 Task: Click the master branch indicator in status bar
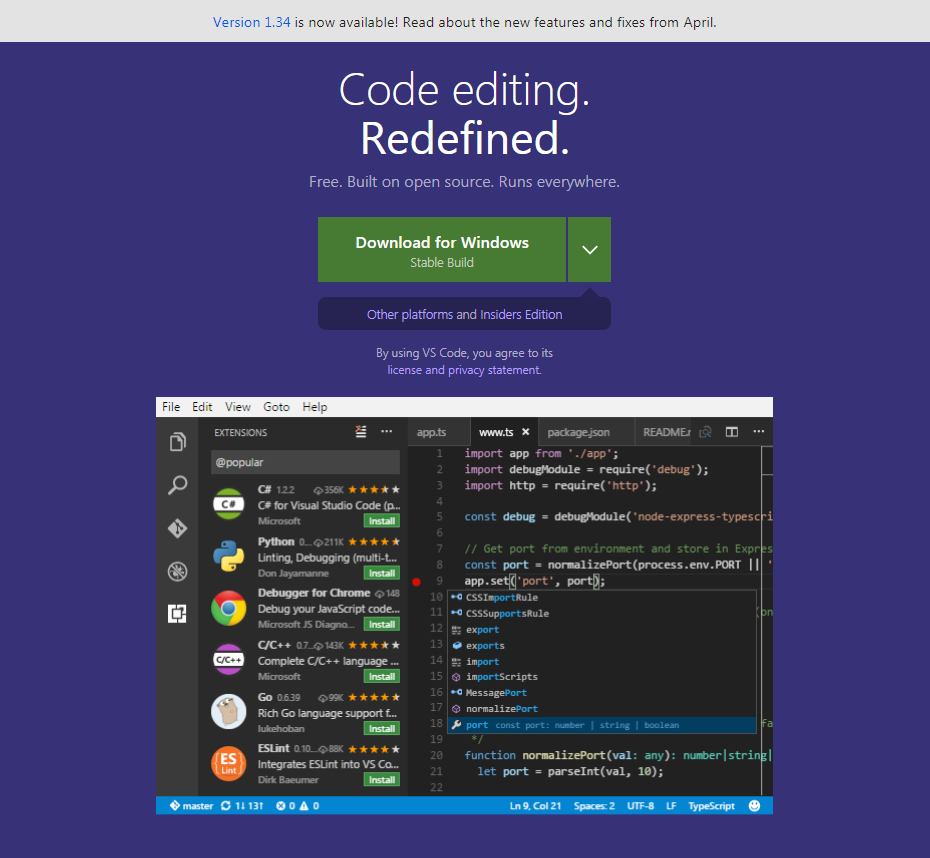tap(192, 806)
